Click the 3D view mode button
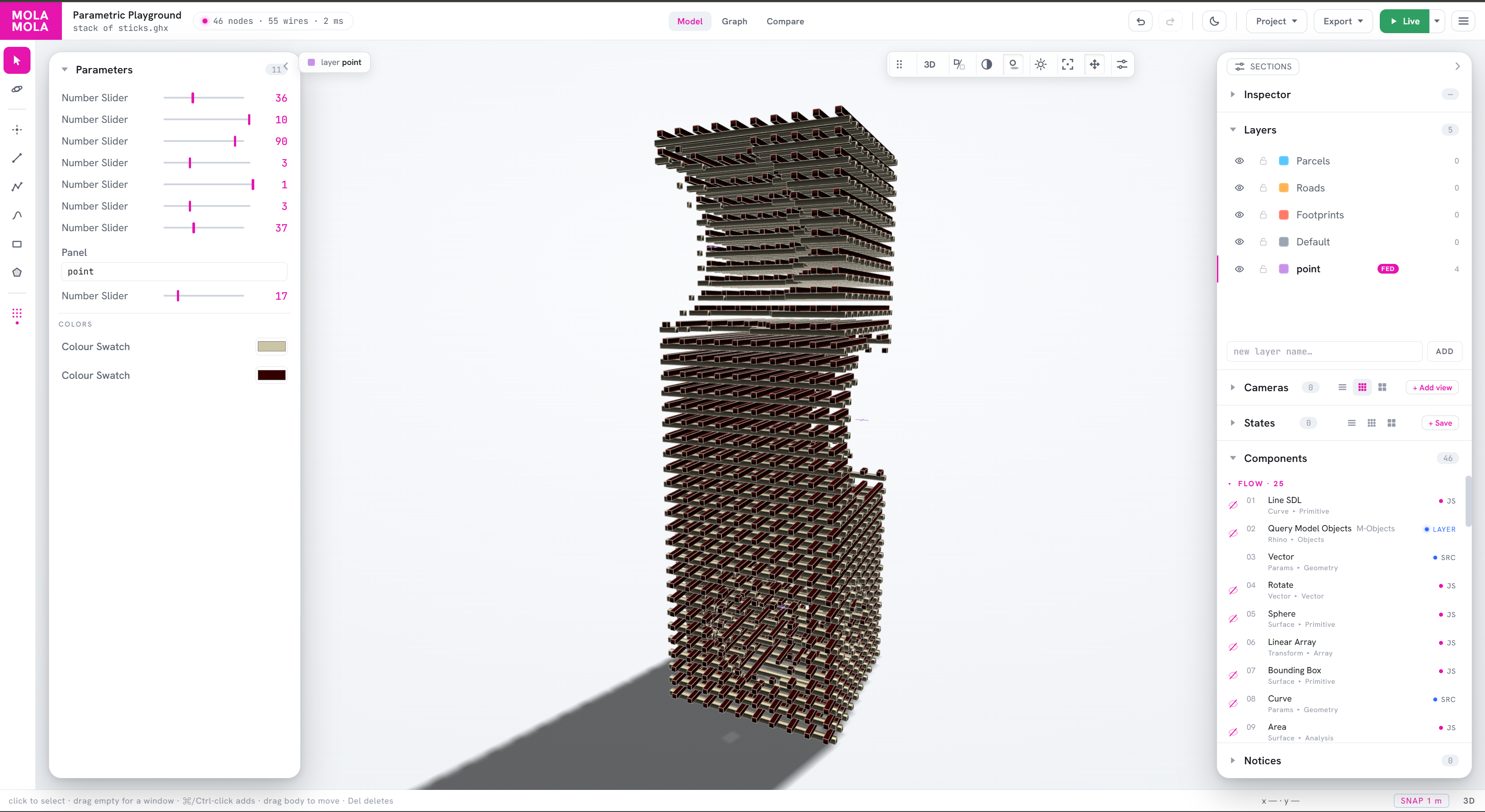 coord(929,65)
